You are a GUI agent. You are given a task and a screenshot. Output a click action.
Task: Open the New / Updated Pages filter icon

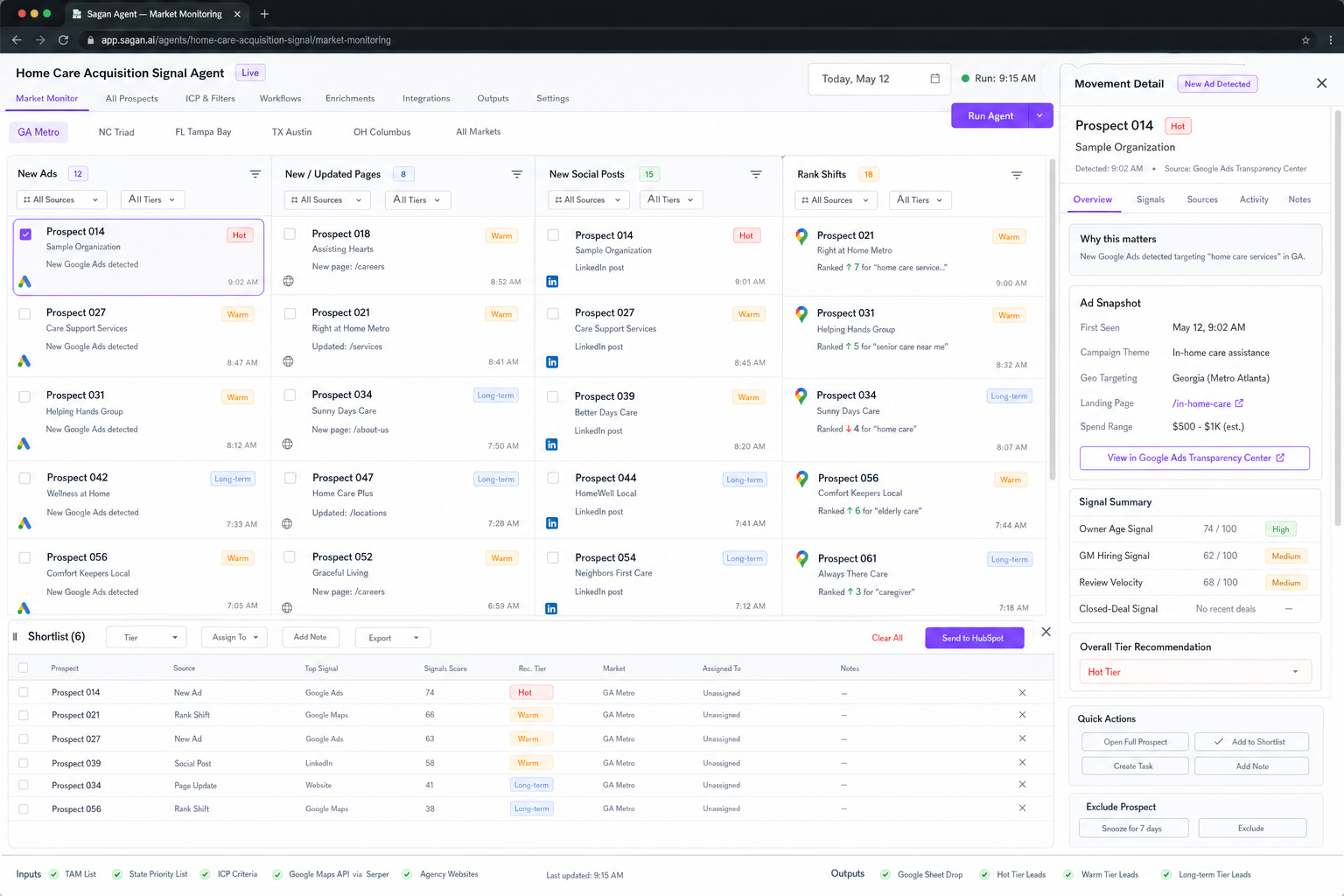517,174
